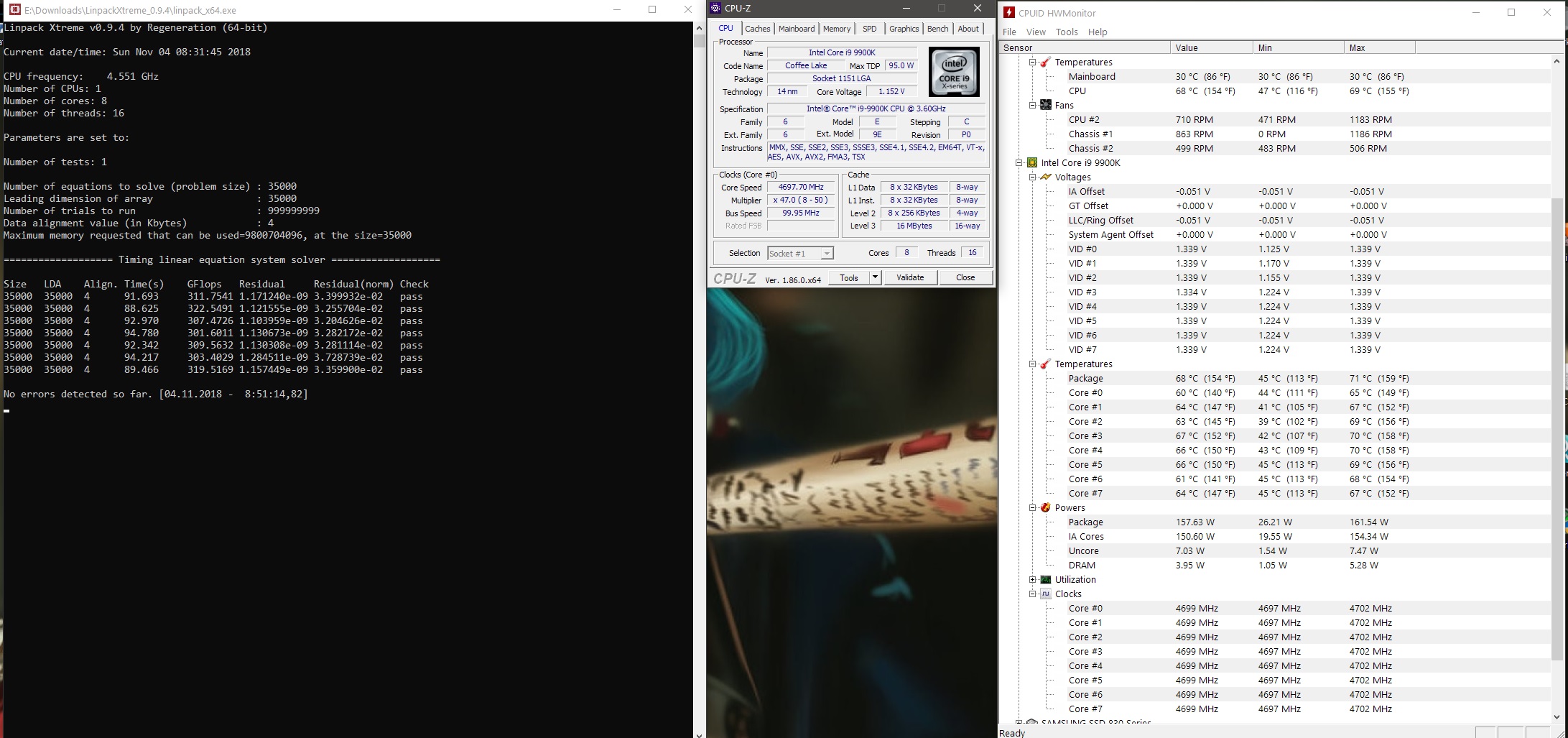Collapse the Powers group
The width and height of the screenshot is (1568, 738).
click(1032, 508)
